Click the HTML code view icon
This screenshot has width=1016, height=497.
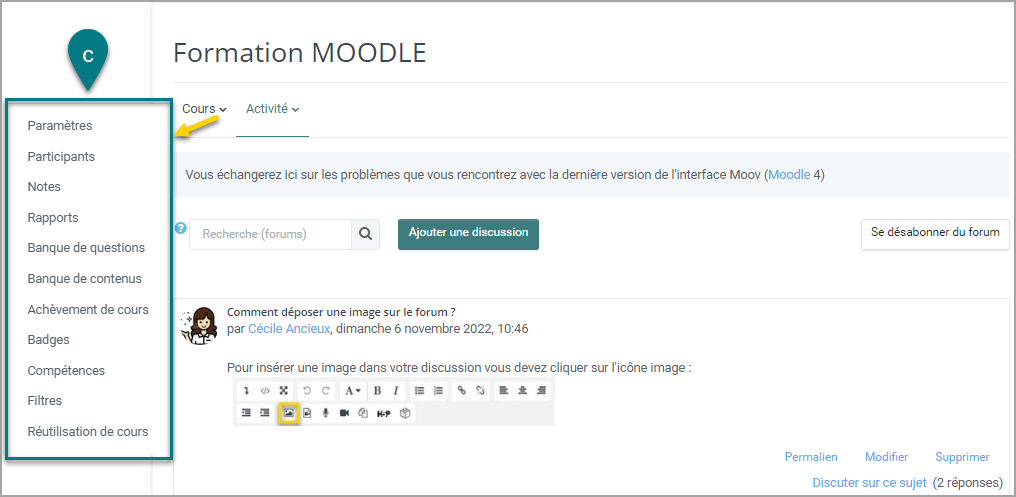pyautogui.click(x=264, y=391)
